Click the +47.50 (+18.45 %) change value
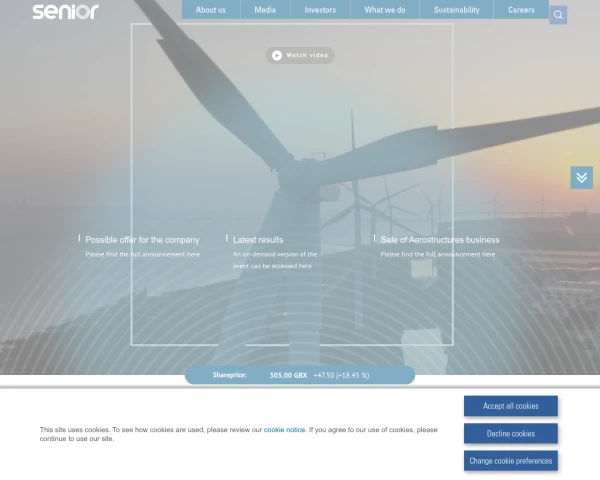 341,376
